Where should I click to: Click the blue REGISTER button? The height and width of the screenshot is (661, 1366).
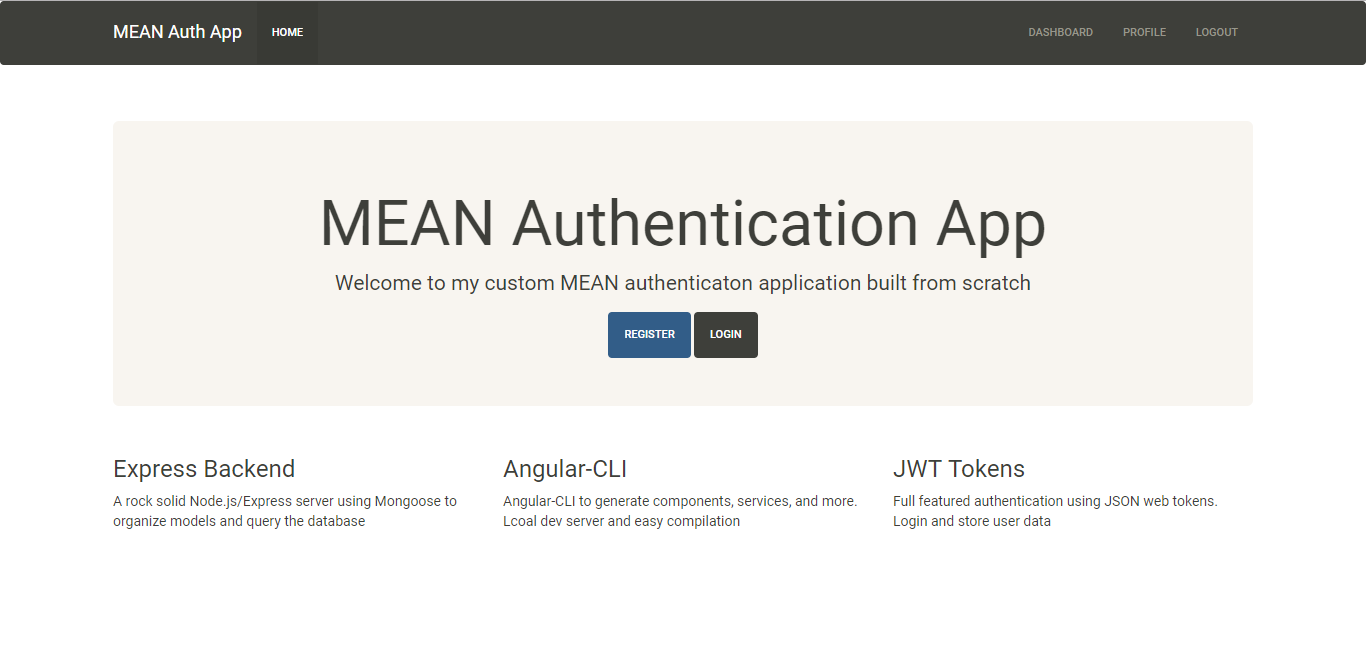click(649, 334)
